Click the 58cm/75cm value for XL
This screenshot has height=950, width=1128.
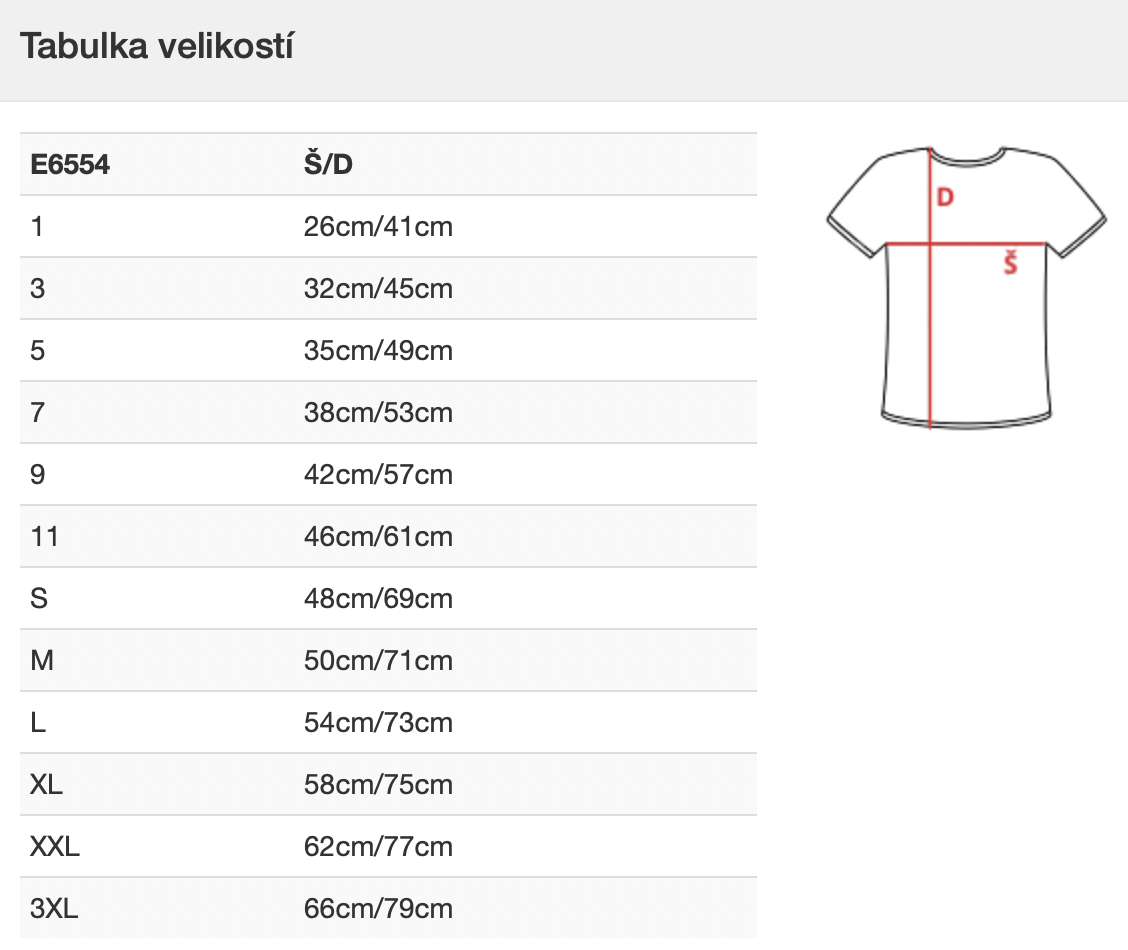[378, 784]
